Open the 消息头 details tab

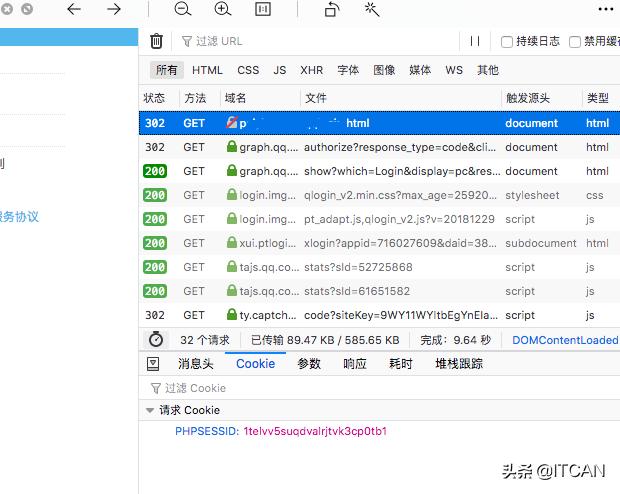point(196,363)
